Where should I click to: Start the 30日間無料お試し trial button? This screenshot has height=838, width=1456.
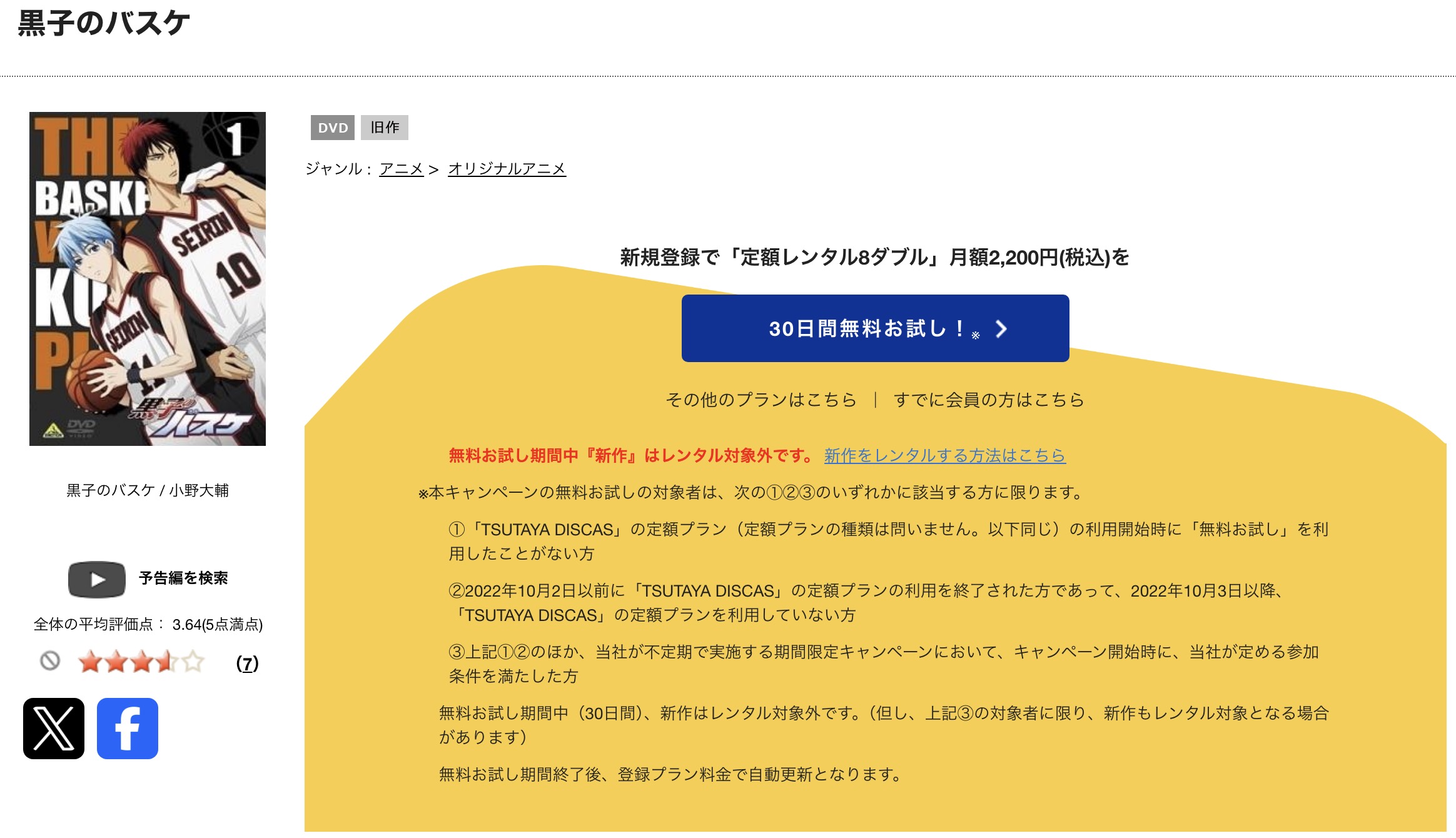pos(875,328)
